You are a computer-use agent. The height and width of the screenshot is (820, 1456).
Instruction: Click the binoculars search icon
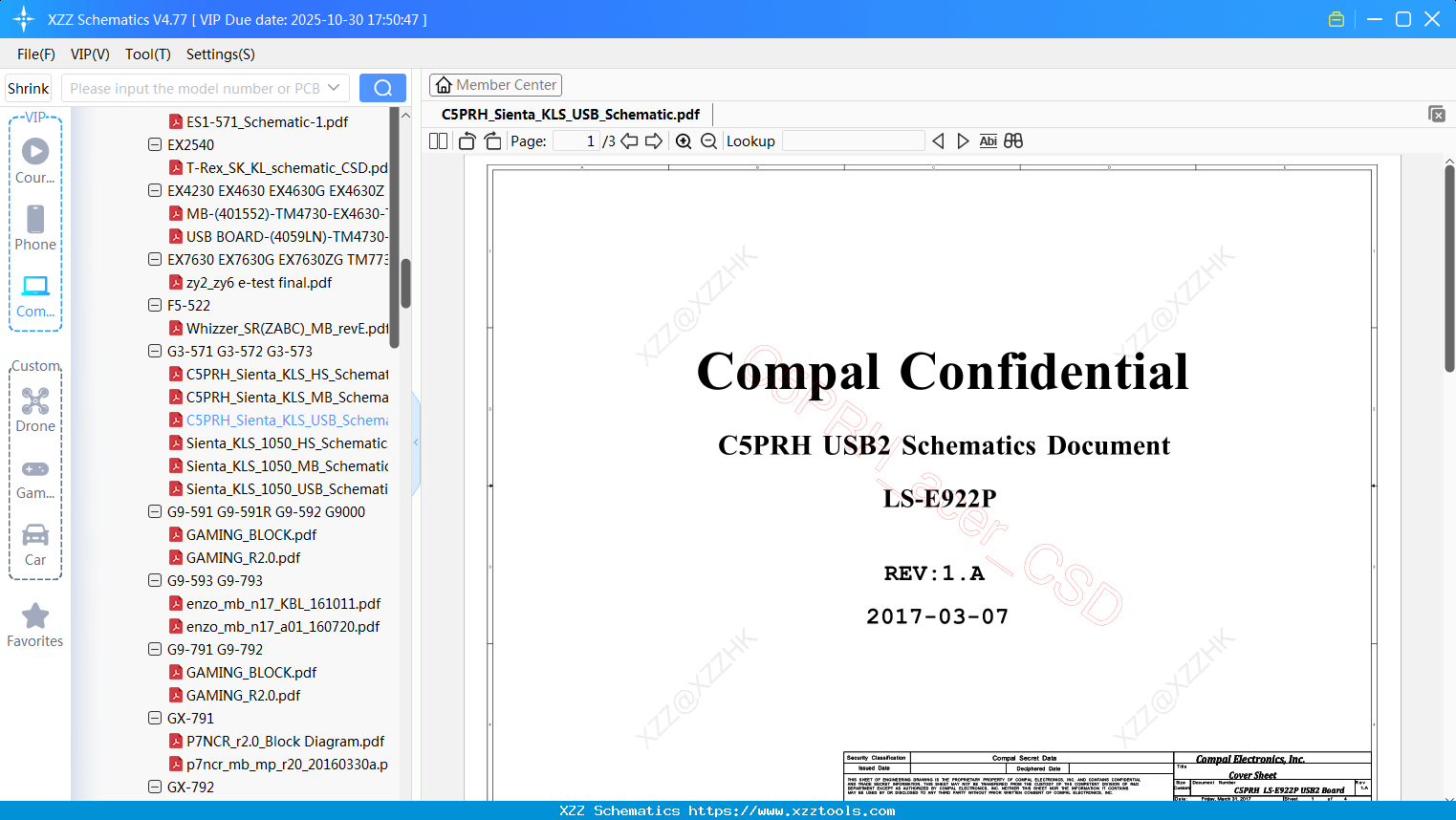pyautogui.click(x=1013, y=141)
